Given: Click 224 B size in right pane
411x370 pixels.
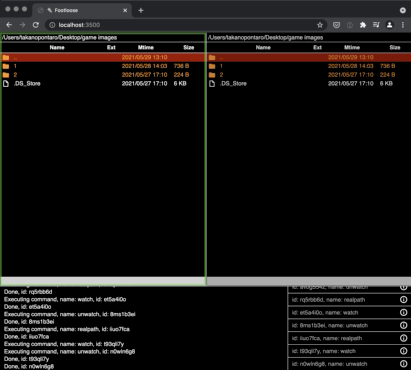Looking at the screenshot, I should [x=387, y=75].
